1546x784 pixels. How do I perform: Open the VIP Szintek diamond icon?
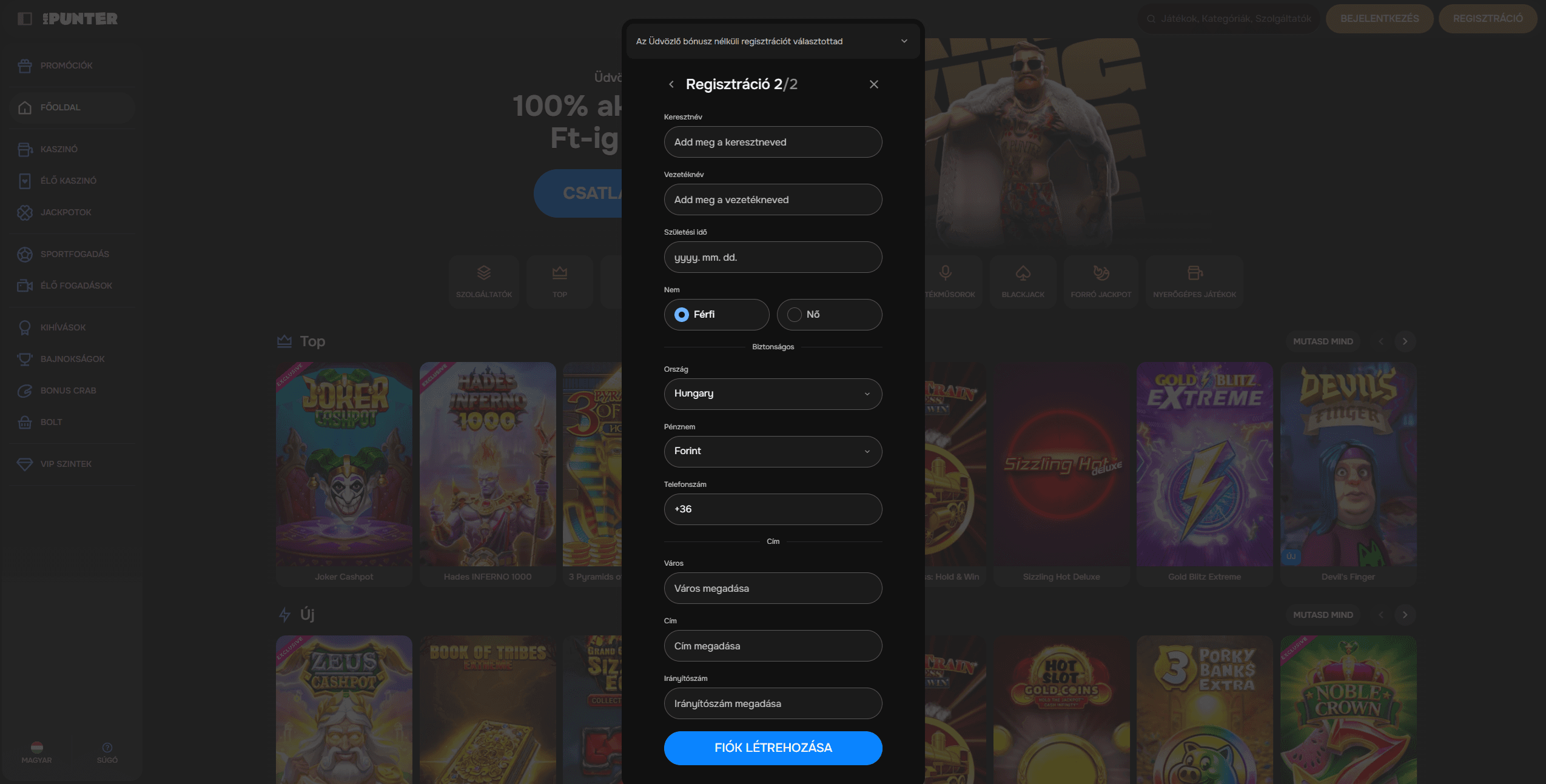click(25, 464)
